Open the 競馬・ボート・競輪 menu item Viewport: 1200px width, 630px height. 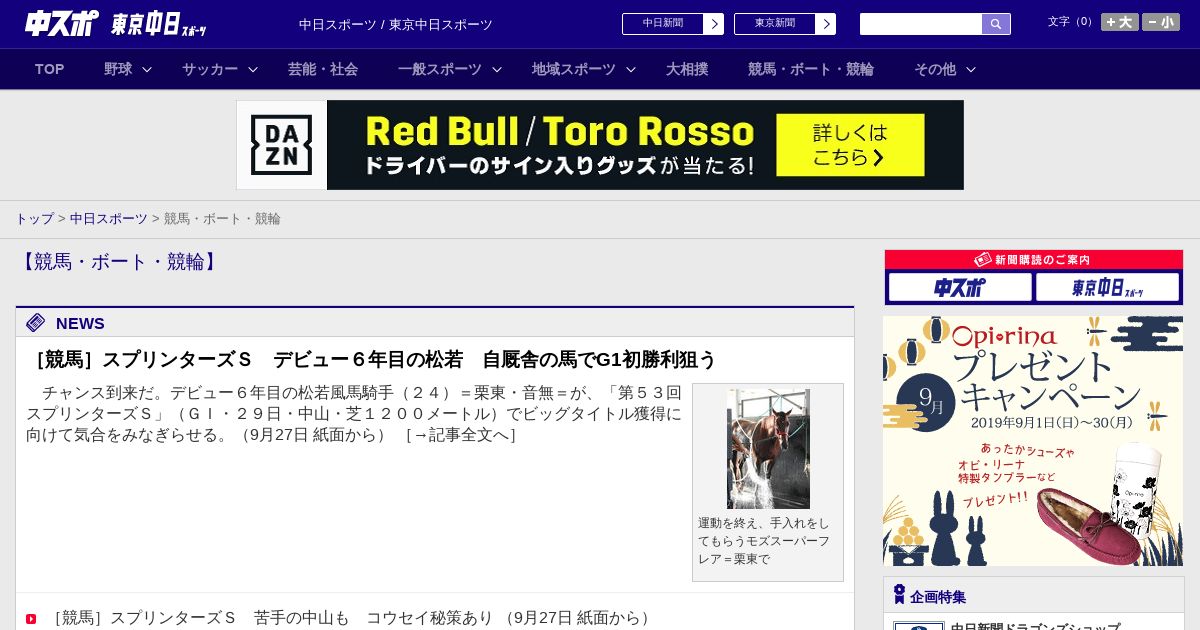[811, 69]
